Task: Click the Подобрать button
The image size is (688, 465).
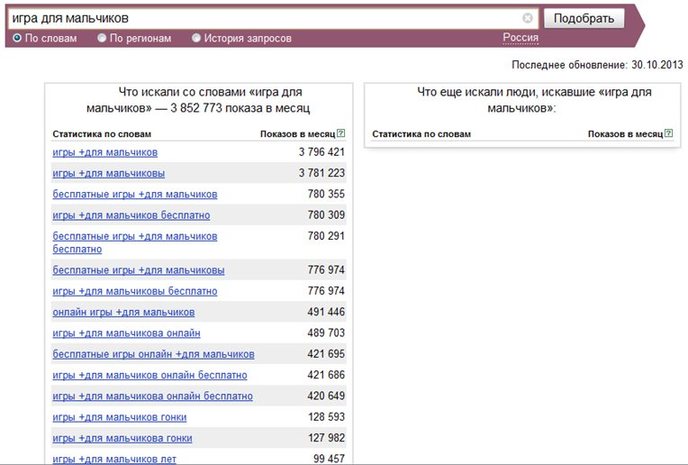Action: point(584,18)
